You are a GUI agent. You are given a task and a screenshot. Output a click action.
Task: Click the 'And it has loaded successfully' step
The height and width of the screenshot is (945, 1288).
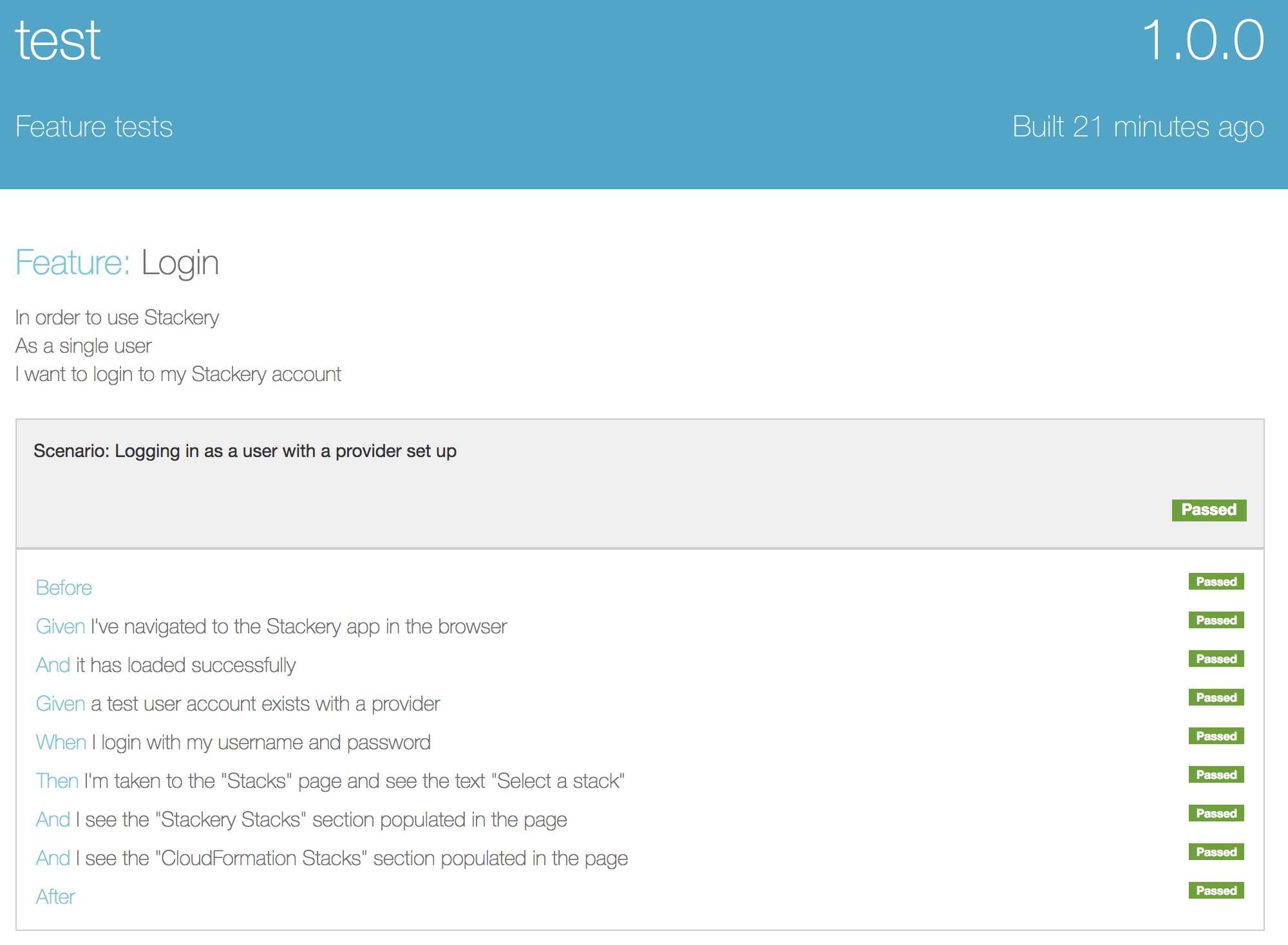166,665
